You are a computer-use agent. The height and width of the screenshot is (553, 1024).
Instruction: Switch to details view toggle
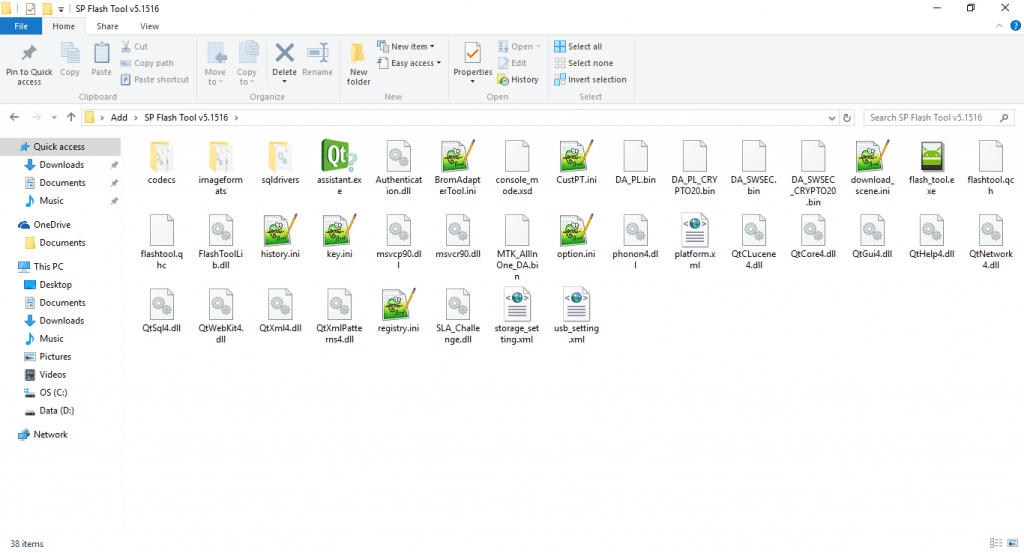click(996, 543)
